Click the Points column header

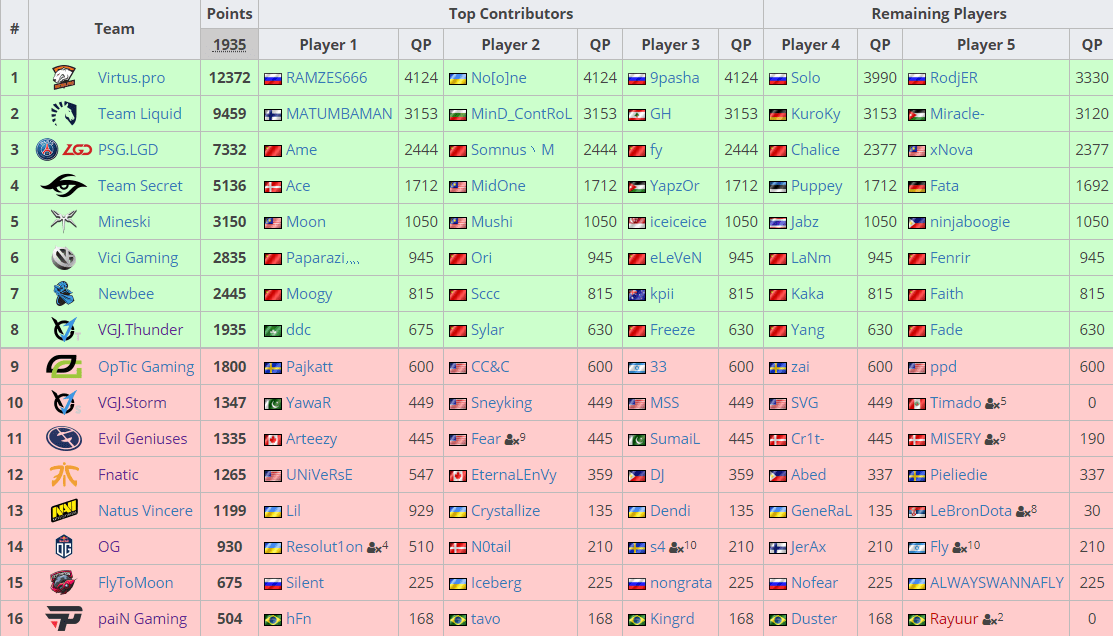point(229,13)
